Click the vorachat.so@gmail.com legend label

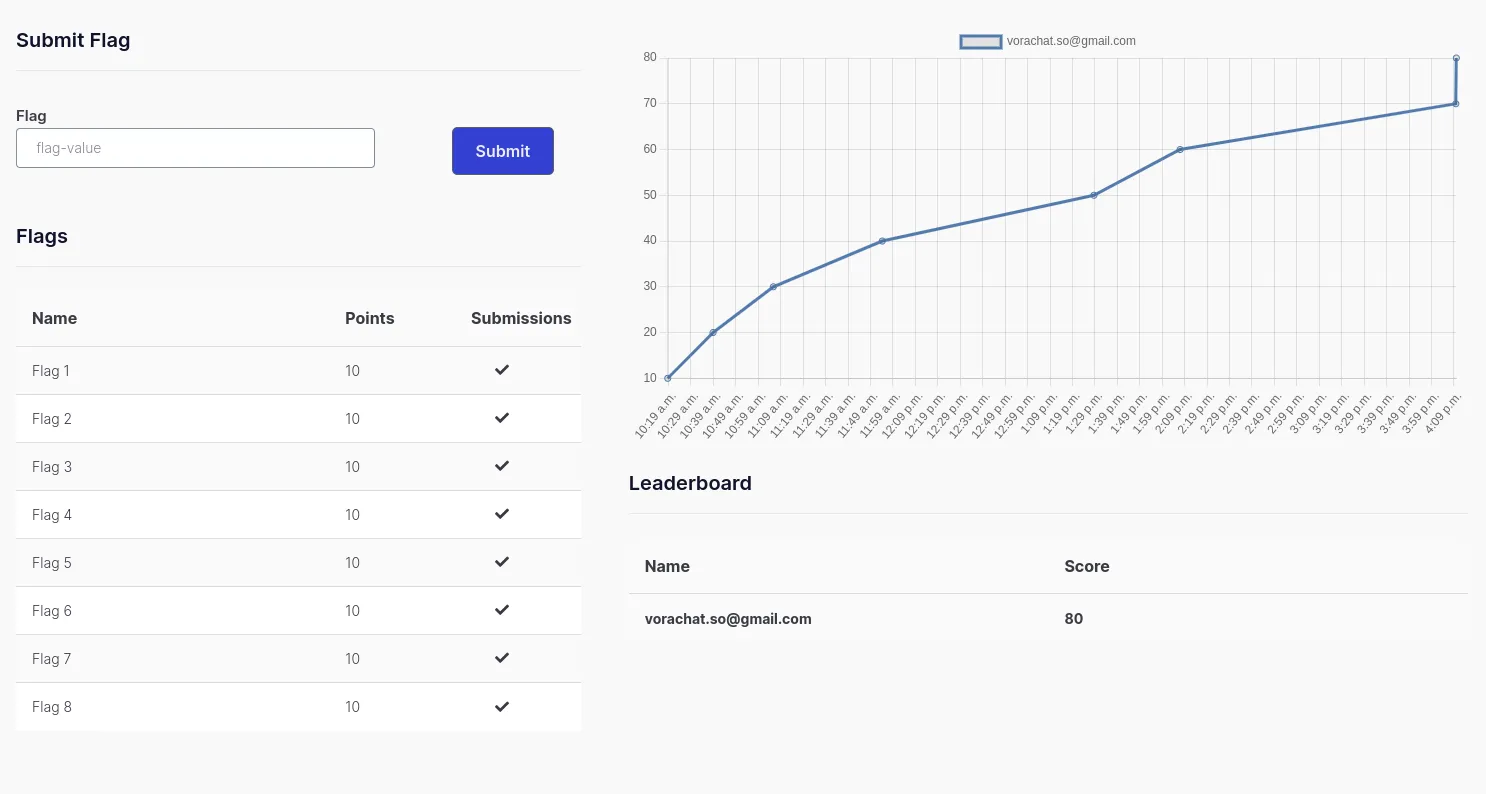click(1071, 41)
